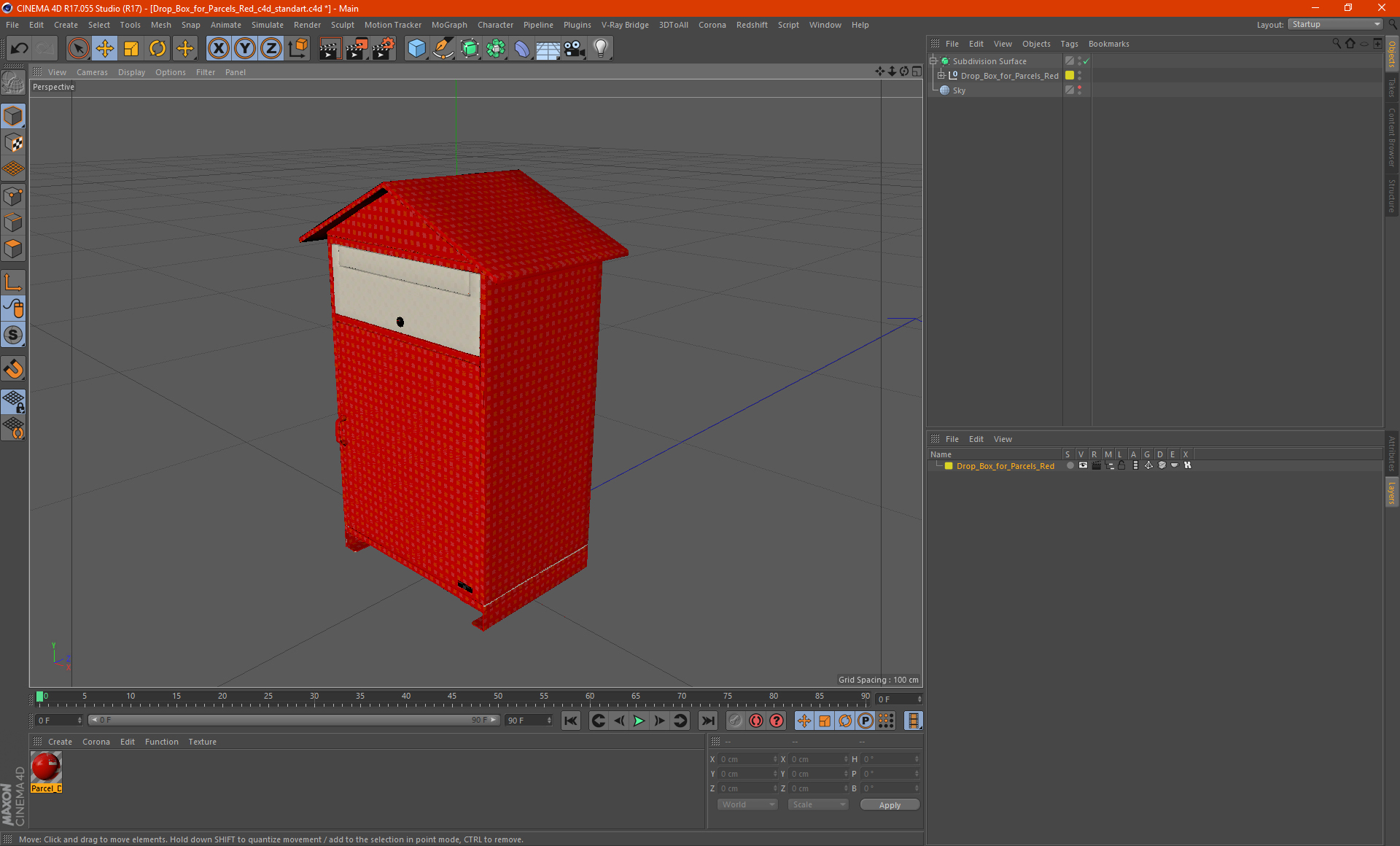Select the Sky object
The image size is (1400, 846).
(x=959, y=90)
